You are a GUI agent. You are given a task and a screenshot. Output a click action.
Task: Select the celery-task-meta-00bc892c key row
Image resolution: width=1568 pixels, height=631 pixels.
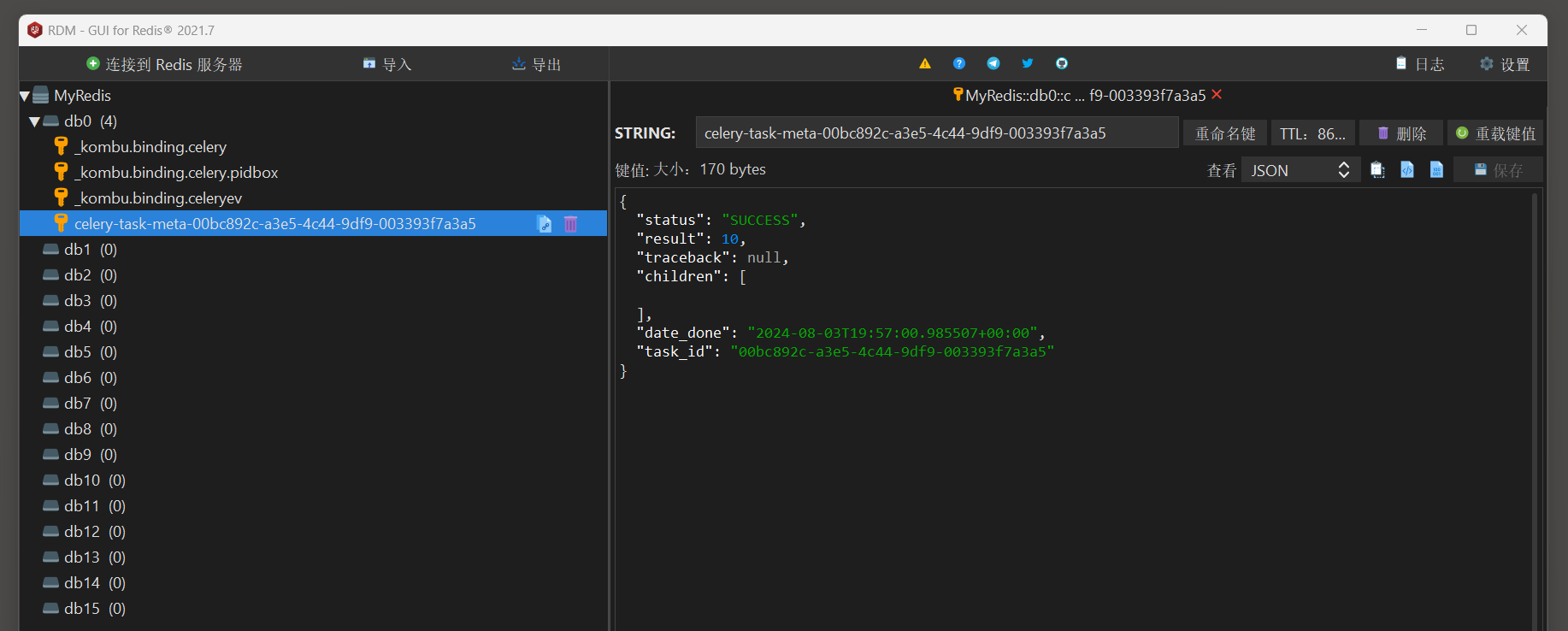[313, 223]
